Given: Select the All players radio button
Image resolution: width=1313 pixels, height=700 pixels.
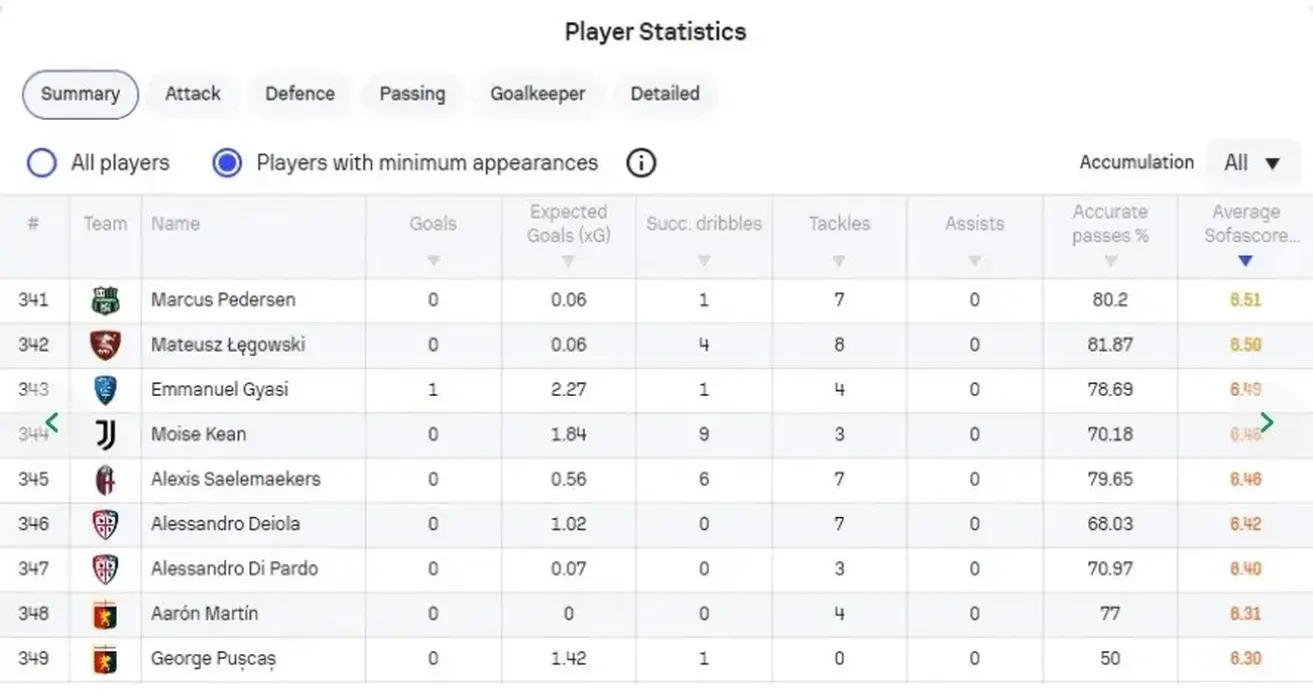Looking at the screenshot, I should coord(42,163).
